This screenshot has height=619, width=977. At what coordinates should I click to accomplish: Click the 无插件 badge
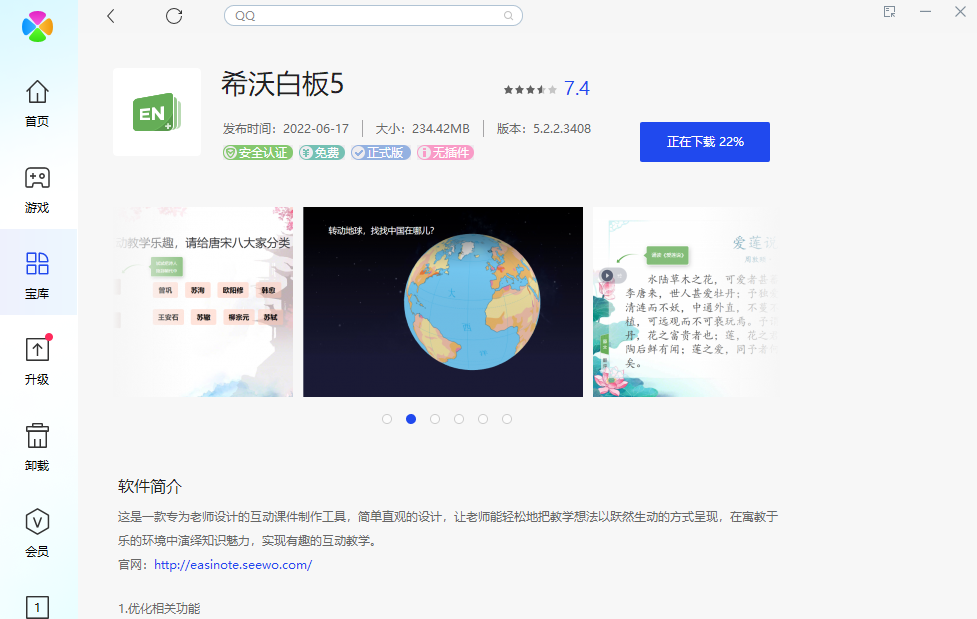446,153
